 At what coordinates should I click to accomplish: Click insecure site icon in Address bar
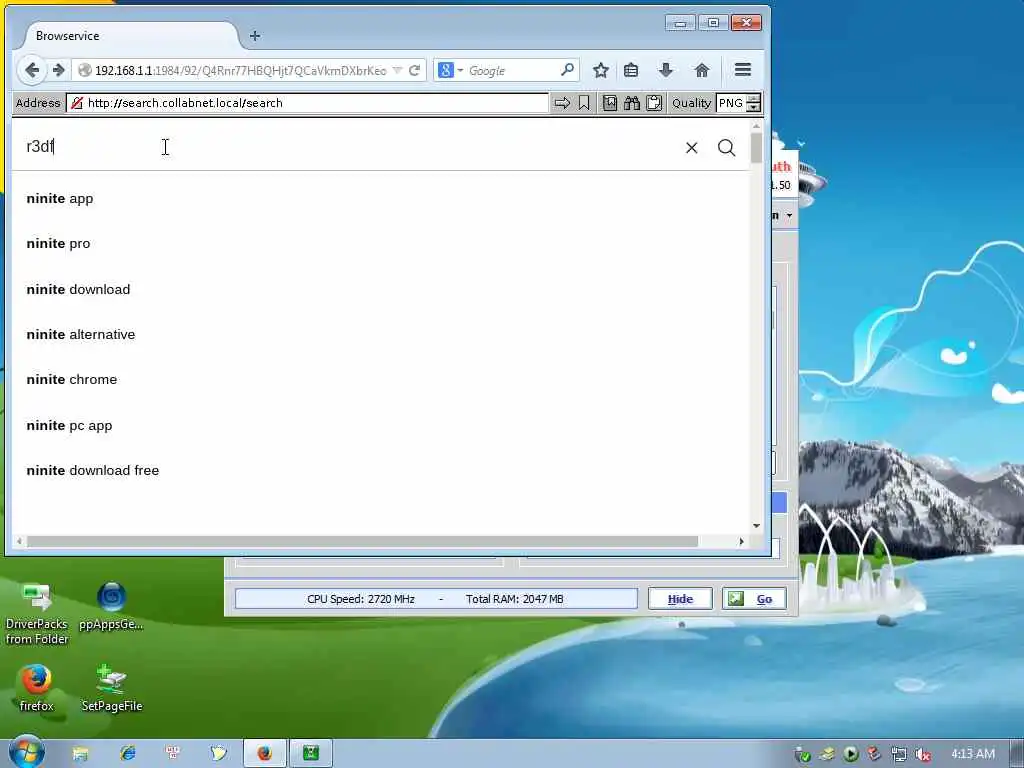coord(76,103)
